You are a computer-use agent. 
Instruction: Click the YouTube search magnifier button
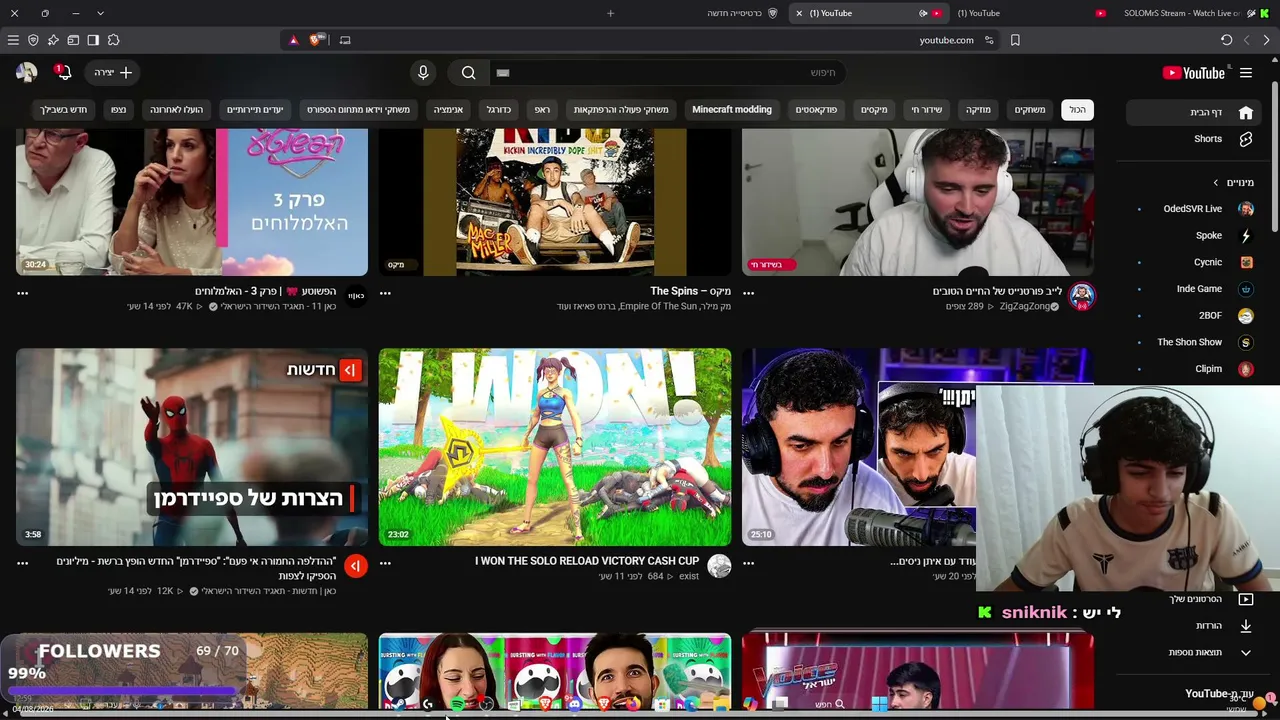click(468, 73)
